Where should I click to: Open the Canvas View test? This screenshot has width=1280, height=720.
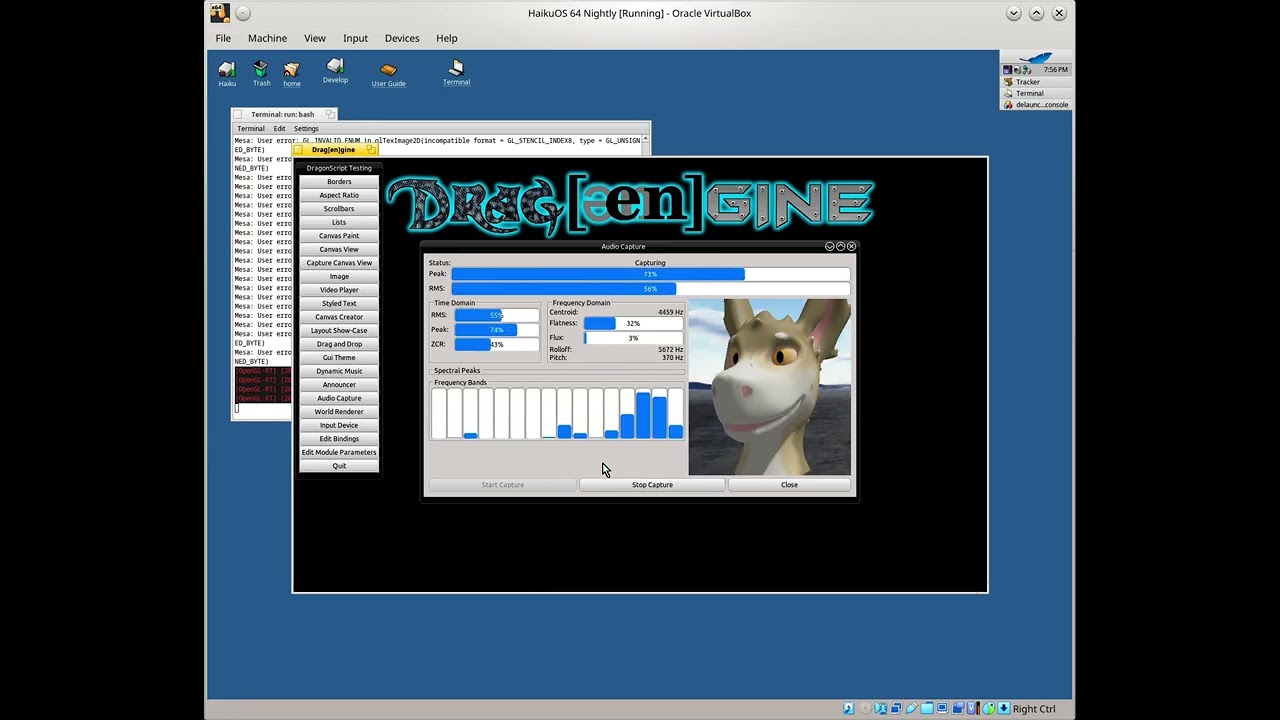(339, 249)
